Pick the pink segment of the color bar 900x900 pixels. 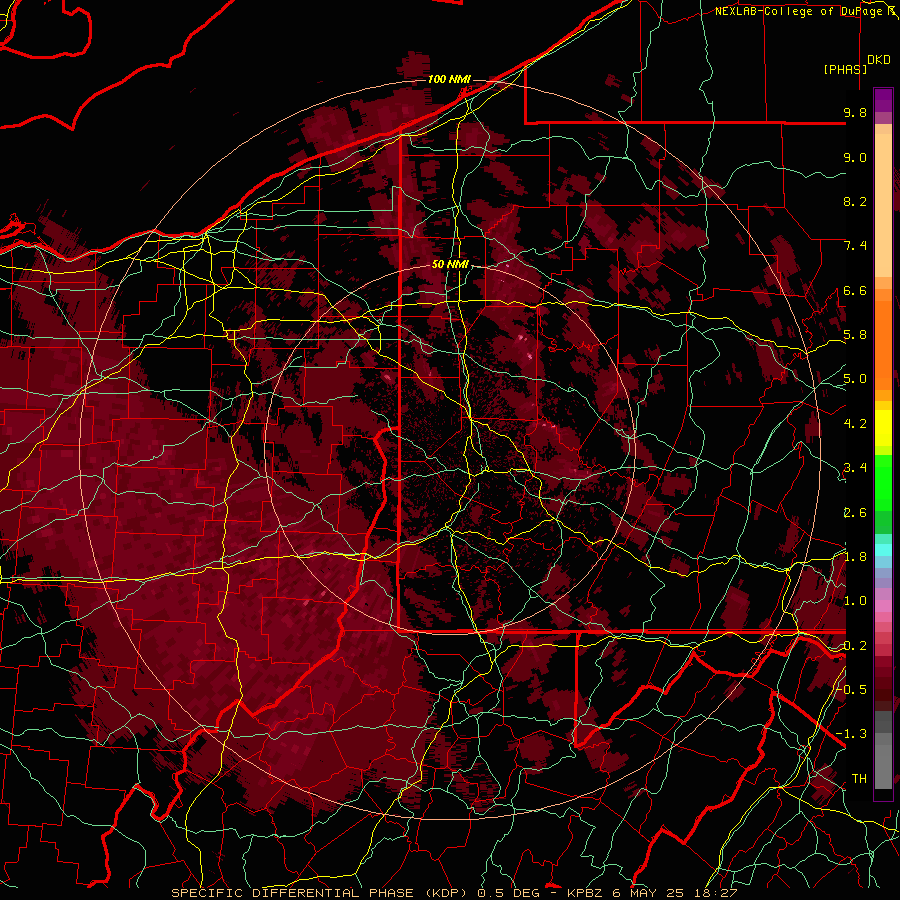pos(883,606)
